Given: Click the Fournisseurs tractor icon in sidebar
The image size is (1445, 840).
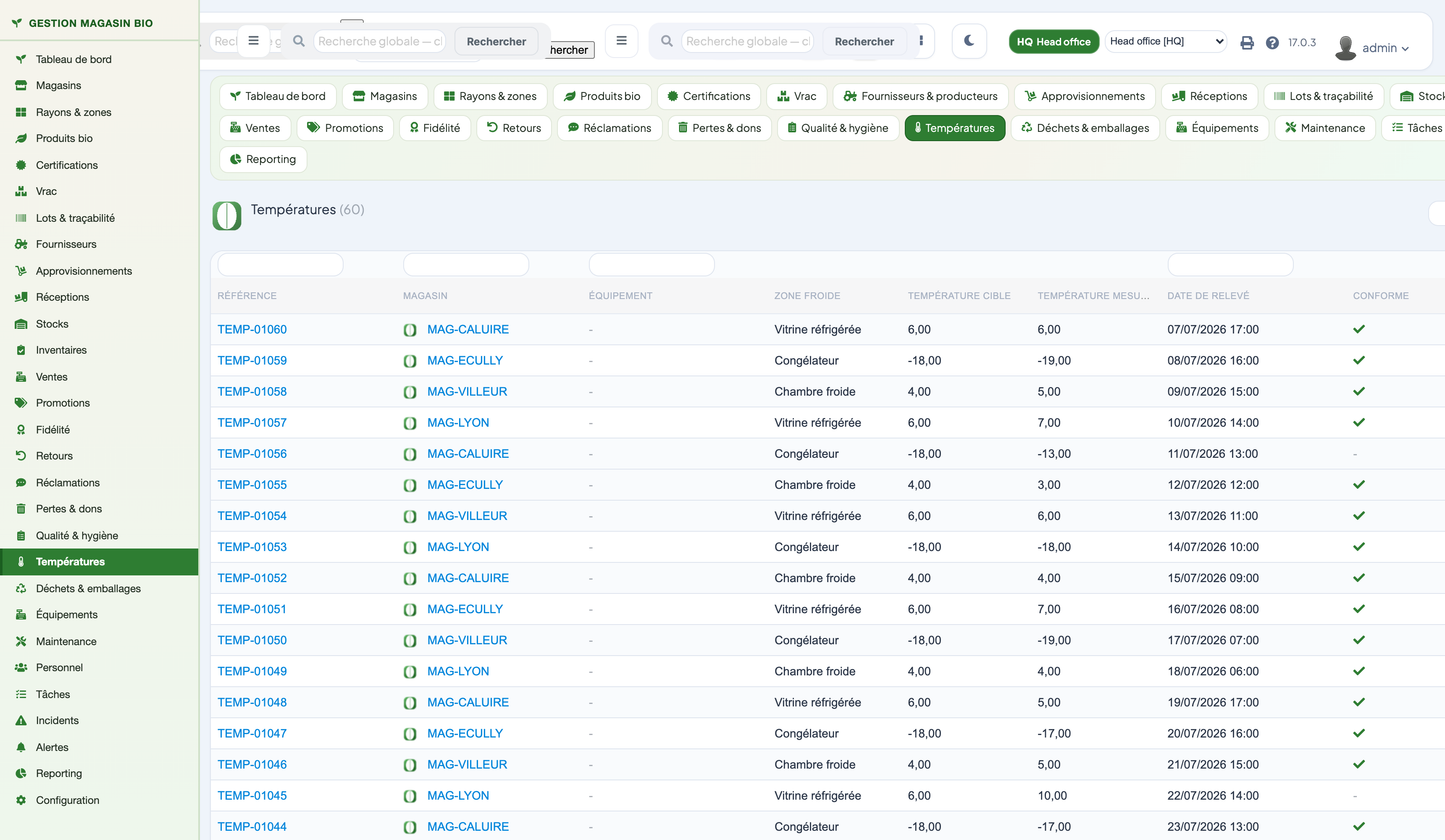Looking at the screenshot, I should [x=20, y=244].
